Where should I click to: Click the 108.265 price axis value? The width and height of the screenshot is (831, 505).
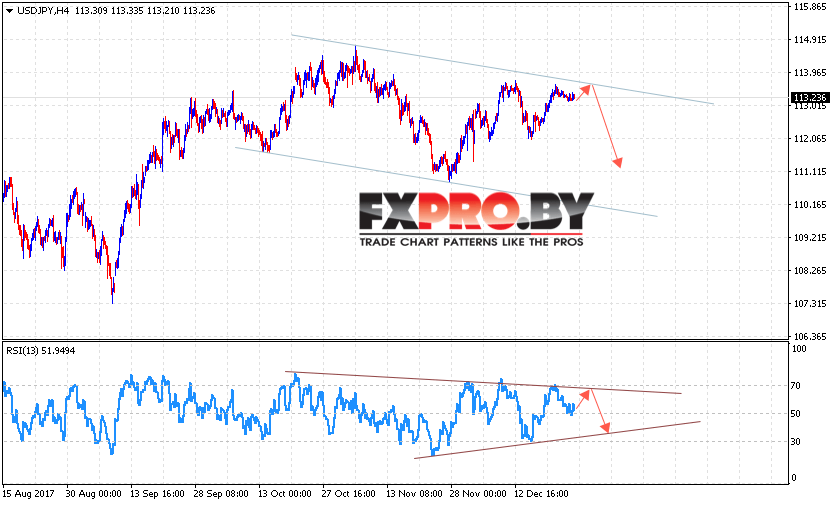coord(809,271)
